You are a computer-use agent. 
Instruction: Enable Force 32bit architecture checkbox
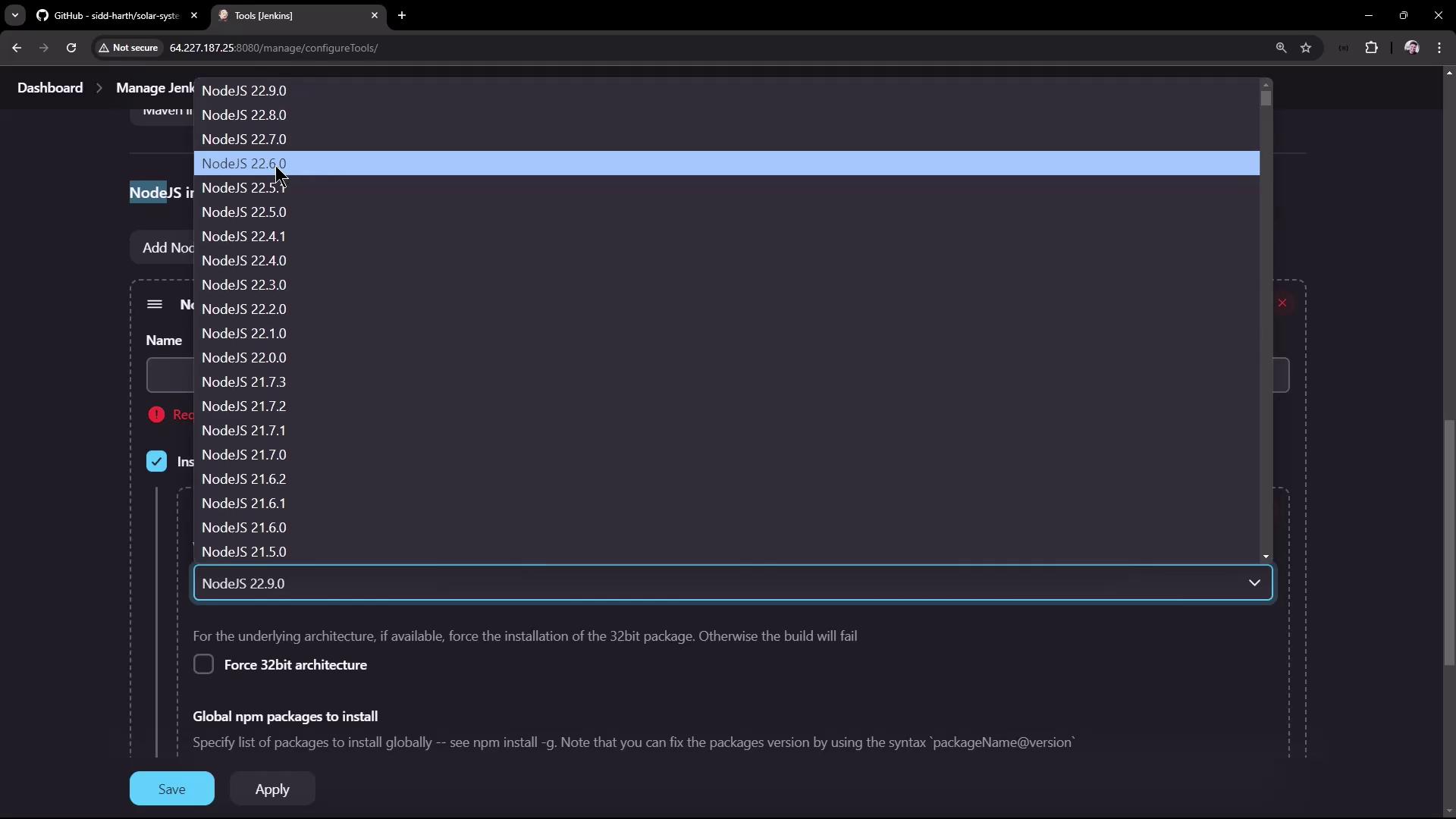203,664
